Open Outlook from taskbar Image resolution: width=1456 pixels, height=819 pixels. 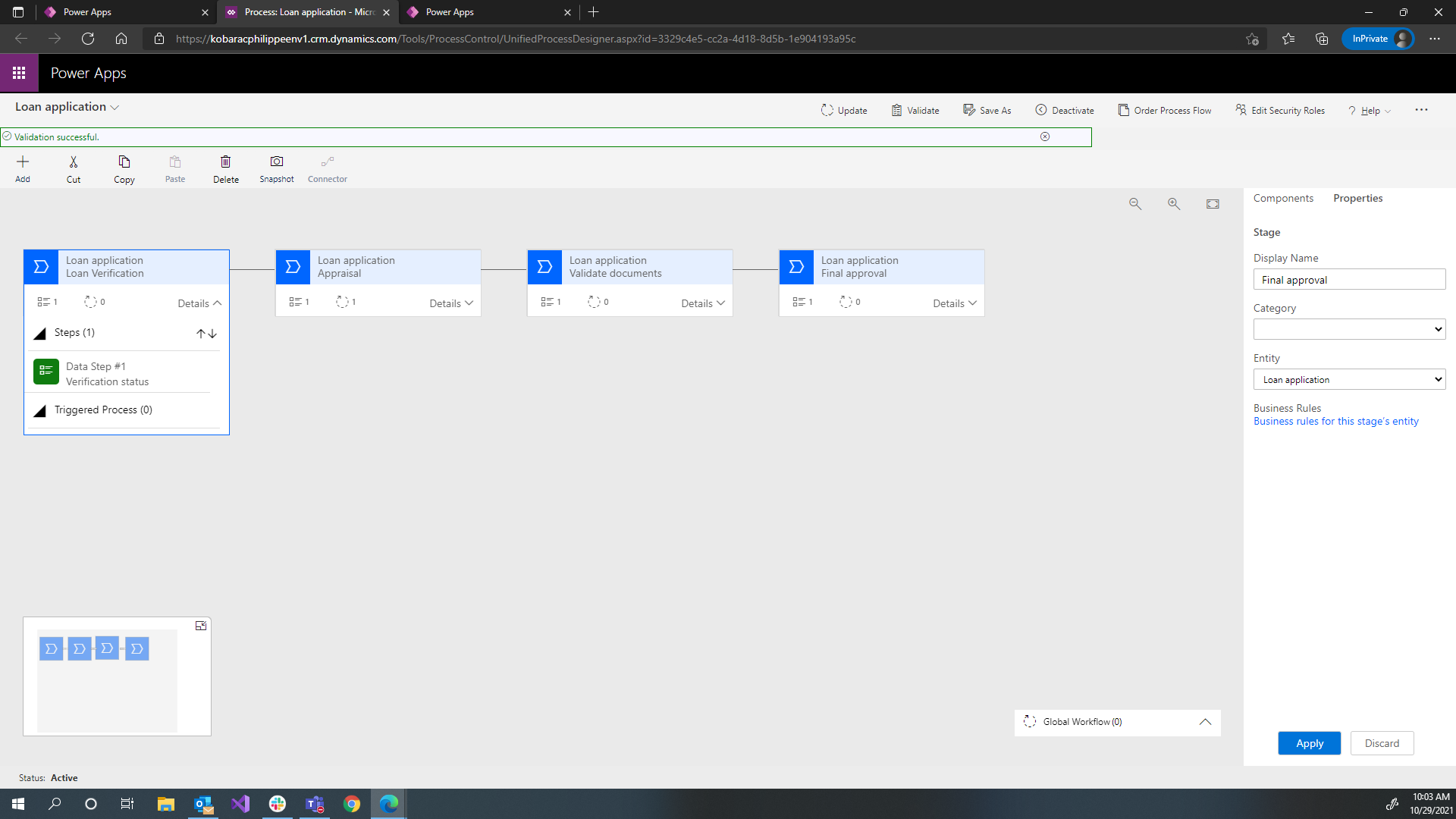[203, 804]
